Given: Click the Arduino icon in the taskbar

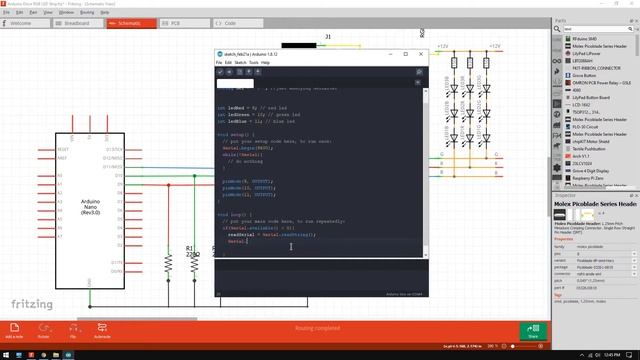Looking at the screenshot, I should pos(69,355).
